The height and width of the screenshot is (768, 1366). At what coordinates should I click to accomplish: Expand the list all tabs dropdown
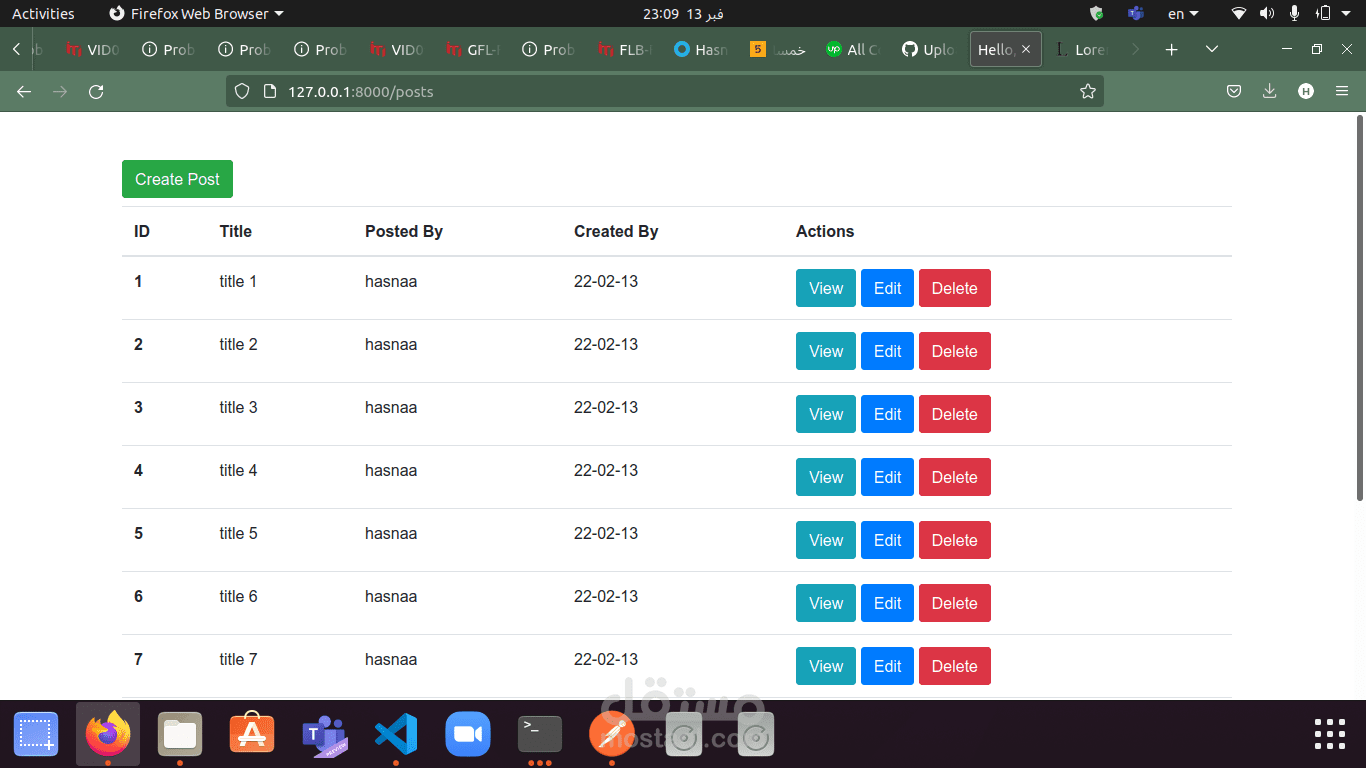click(x=1212, y=49)
